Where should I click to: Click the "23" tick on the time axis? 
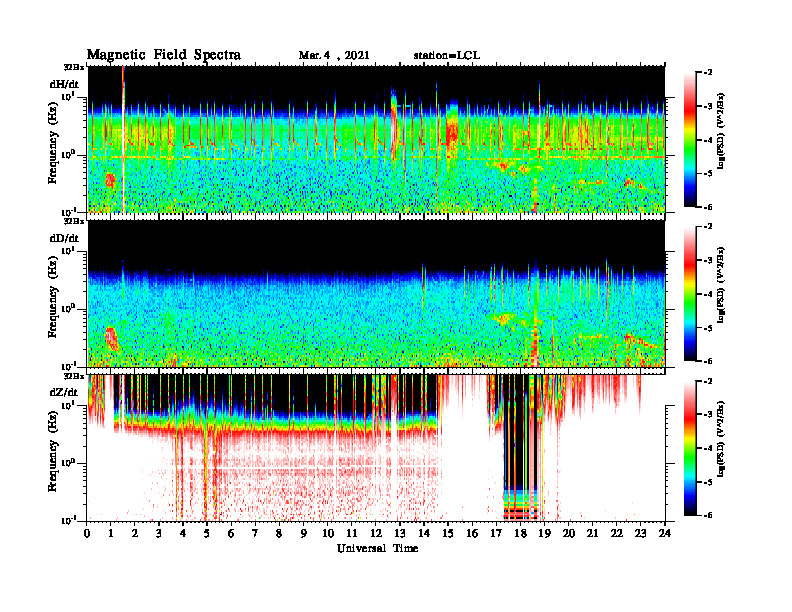tap(640, 534)
